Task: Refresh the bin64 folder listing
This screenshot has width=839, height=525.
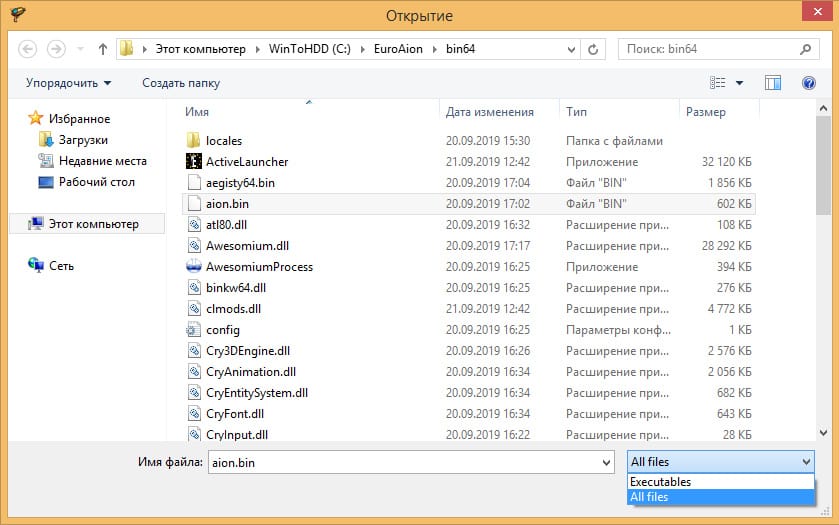Action: [x=593, y=49]
